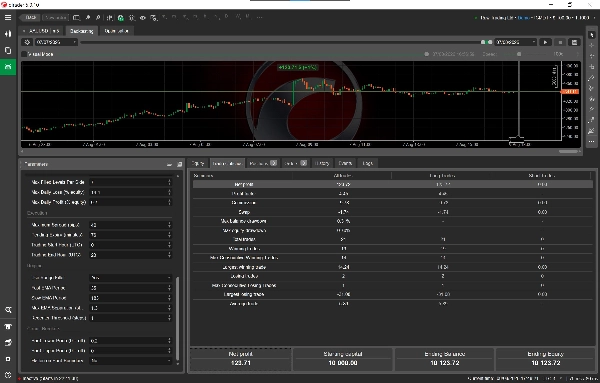Click the backtest range end slider handle

490,42
